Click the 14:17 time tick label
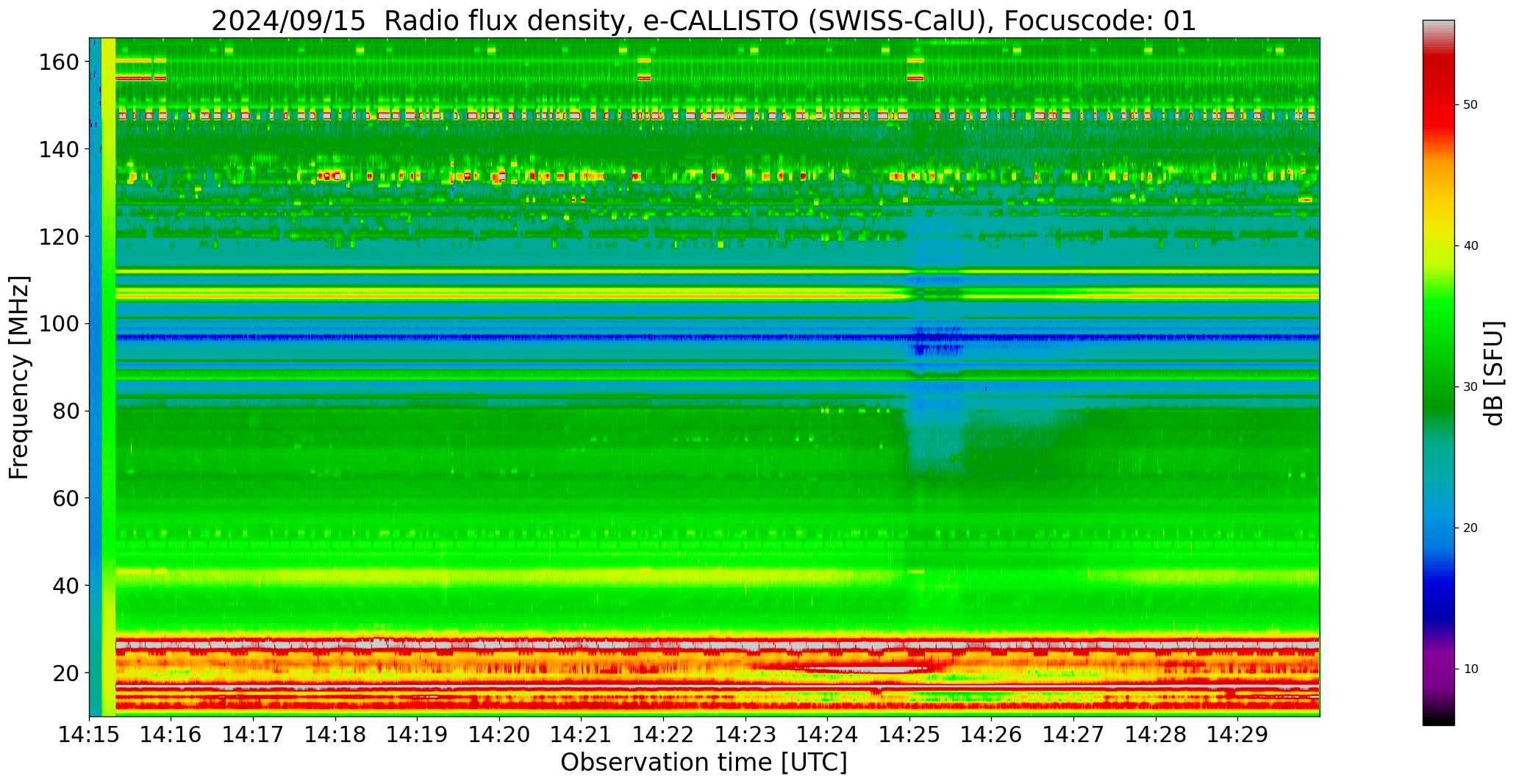The image size is (1516, 784). coord(254,735)
